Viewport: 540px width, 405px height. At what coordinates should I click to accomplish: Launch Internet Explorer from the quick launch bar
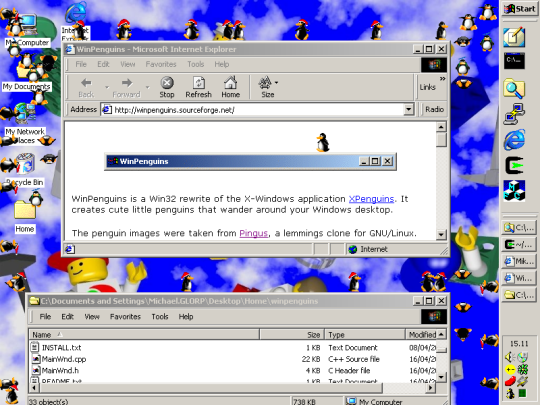(514, 139)
